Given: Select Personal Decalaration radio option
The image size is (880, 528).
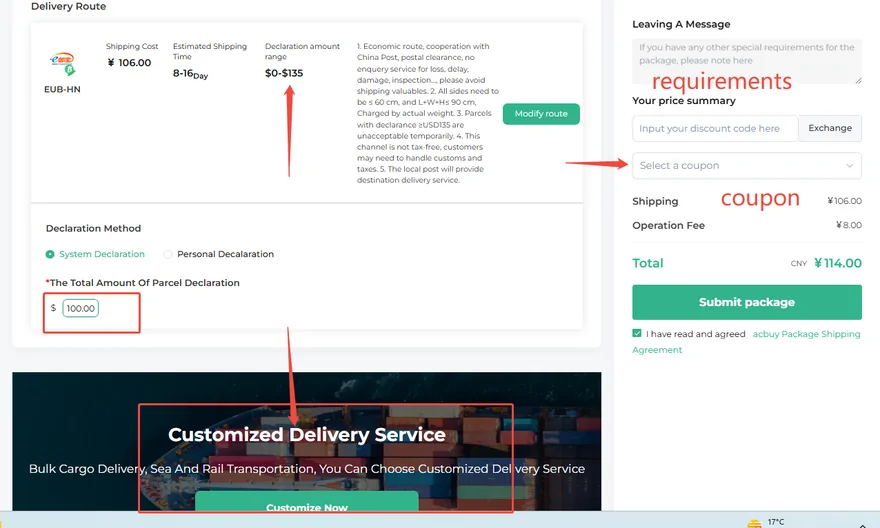Looking at the screenshot, I should click(167, 254).
